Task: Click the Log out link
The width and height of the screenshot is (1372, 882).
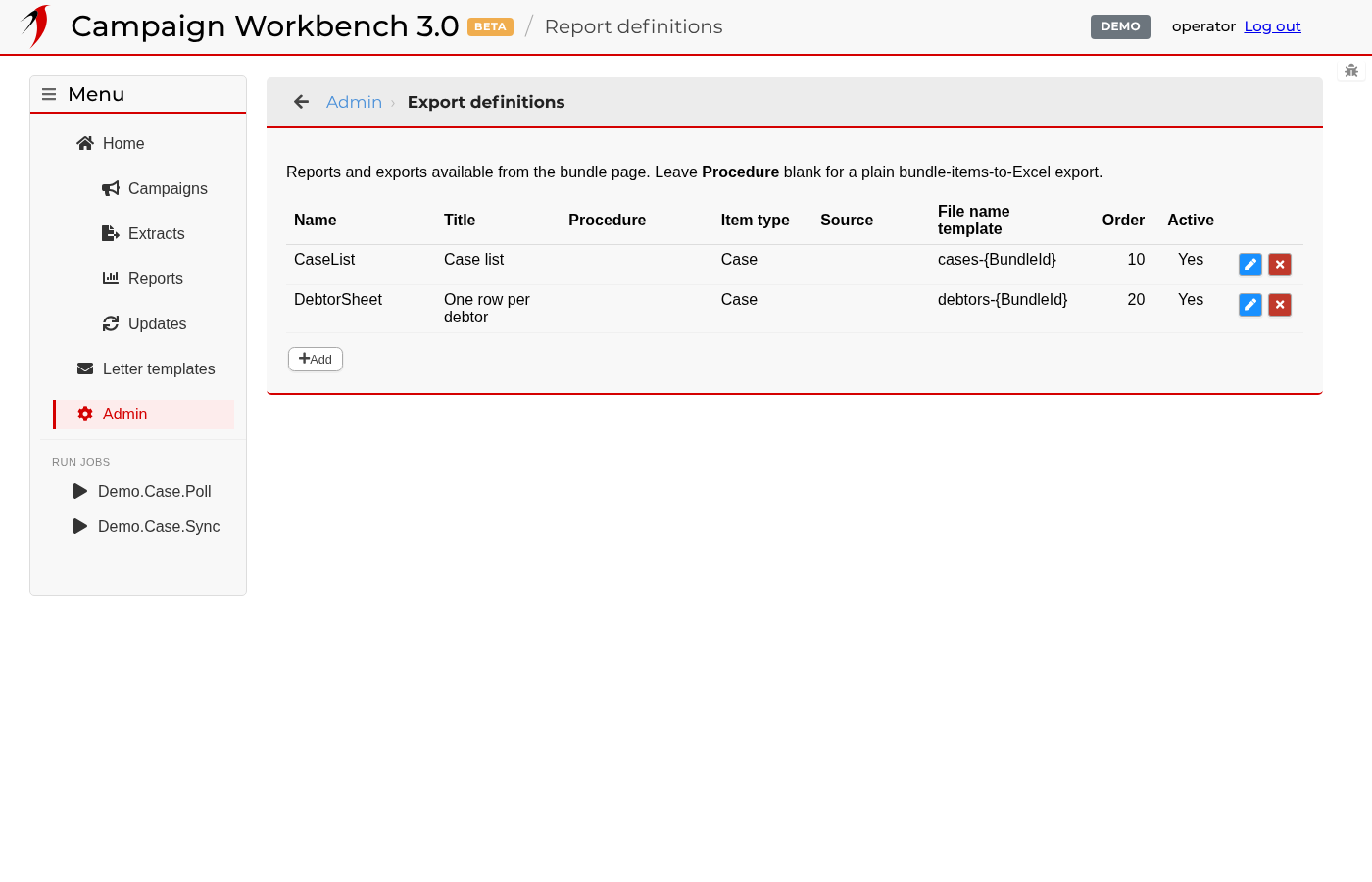Action: pos(1272,26)
